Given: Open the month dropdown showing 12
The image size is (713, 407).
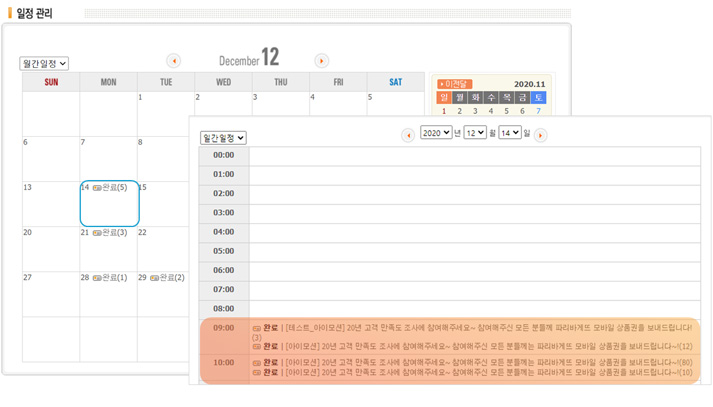Looking at the screenshot, I should coord(475,133).
